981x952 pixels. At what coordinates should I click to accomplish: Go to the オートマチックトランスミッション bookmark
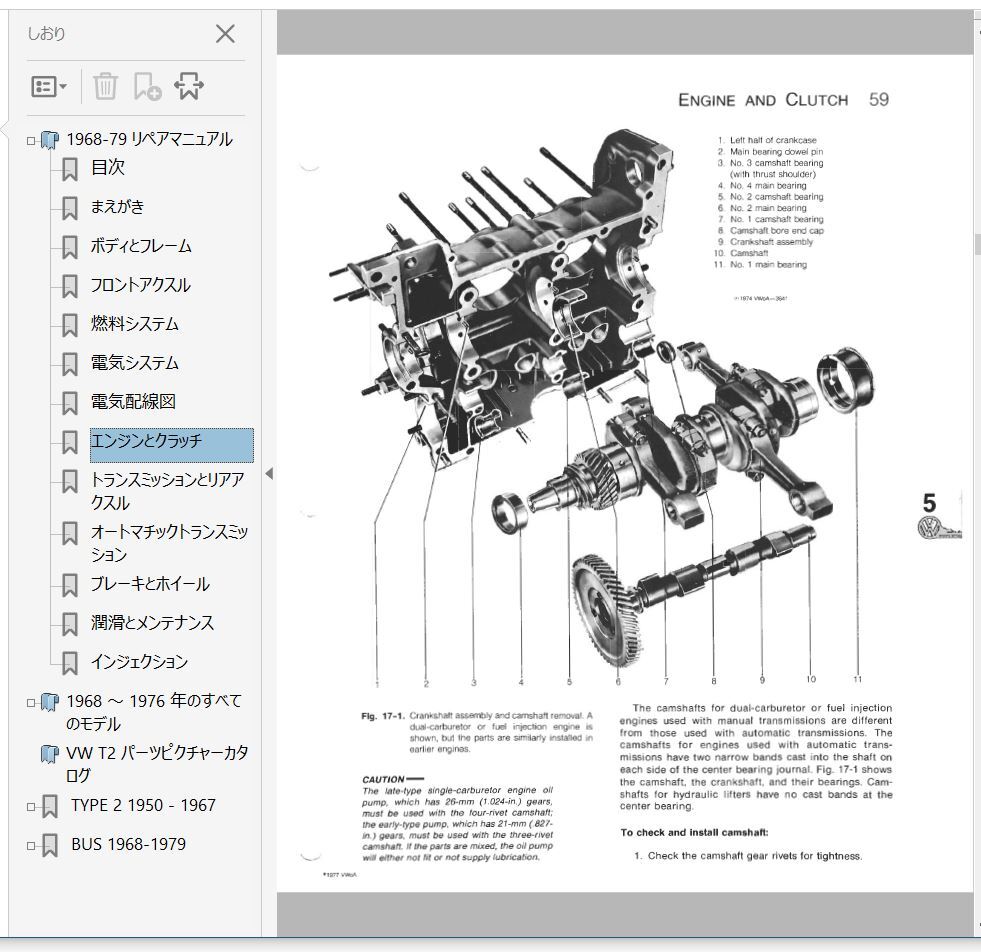169,543
